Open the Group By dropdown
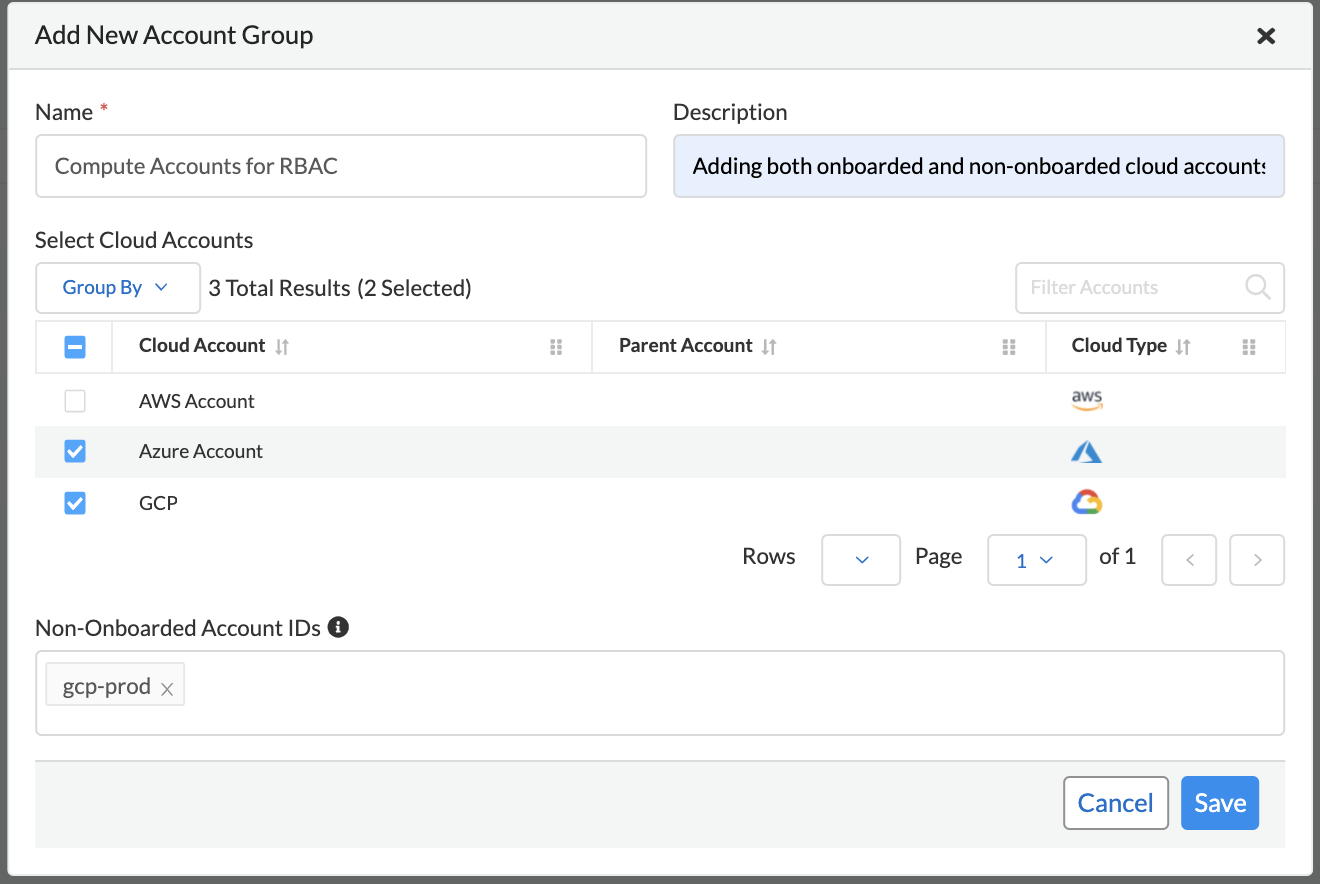1320x884 pixels. (x=118, y=288)
